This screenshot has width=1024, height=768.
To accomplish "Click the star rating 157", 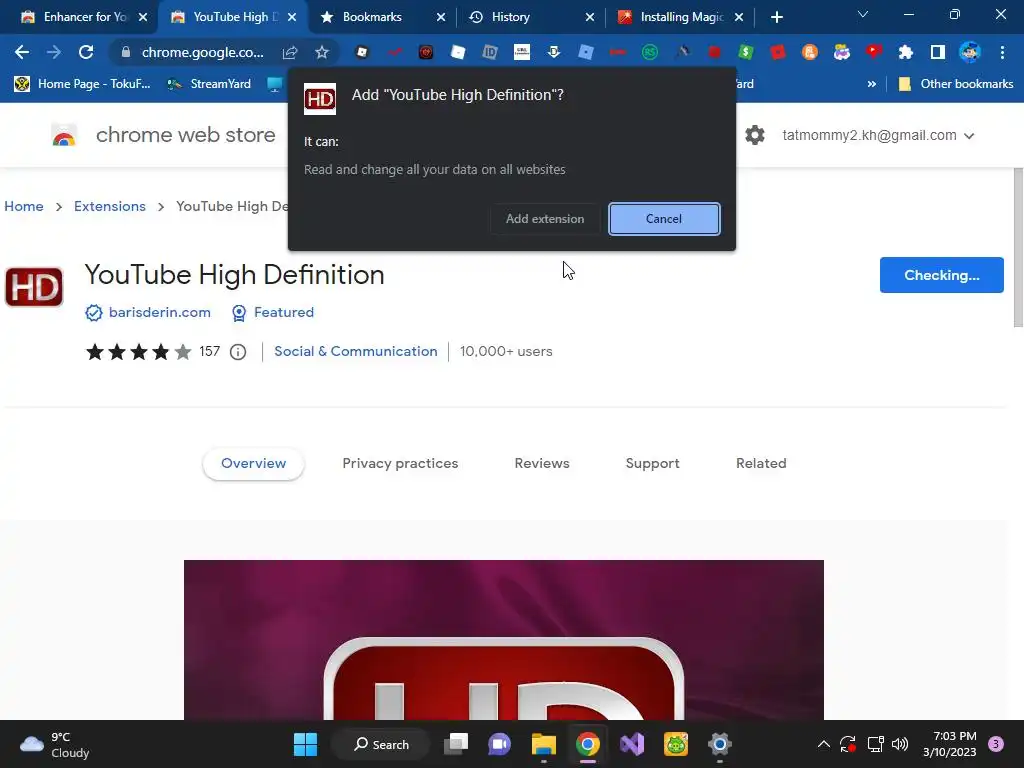I will pyautogui.click(x=153, y=352).
